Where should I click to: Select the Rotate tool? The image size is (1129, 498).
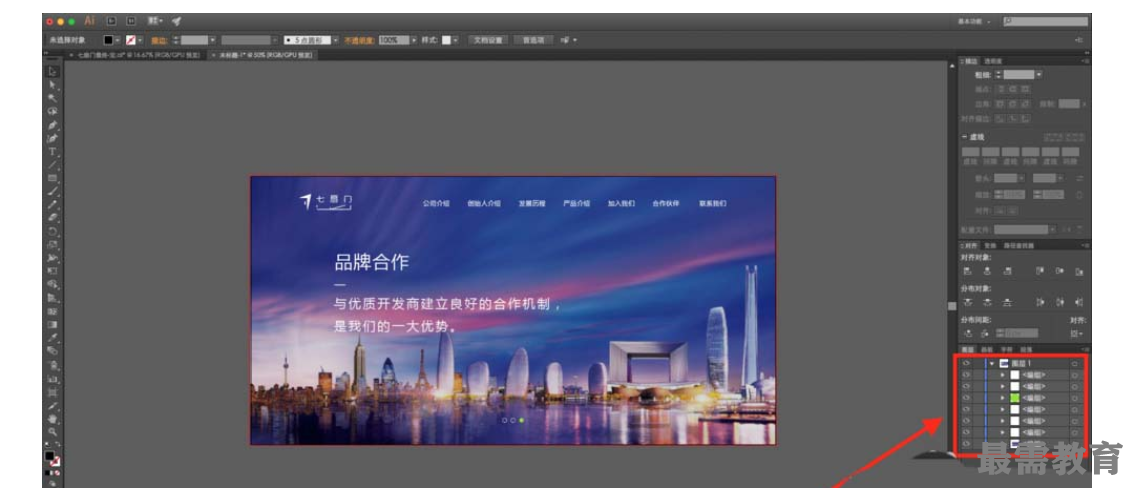point(53,232)
